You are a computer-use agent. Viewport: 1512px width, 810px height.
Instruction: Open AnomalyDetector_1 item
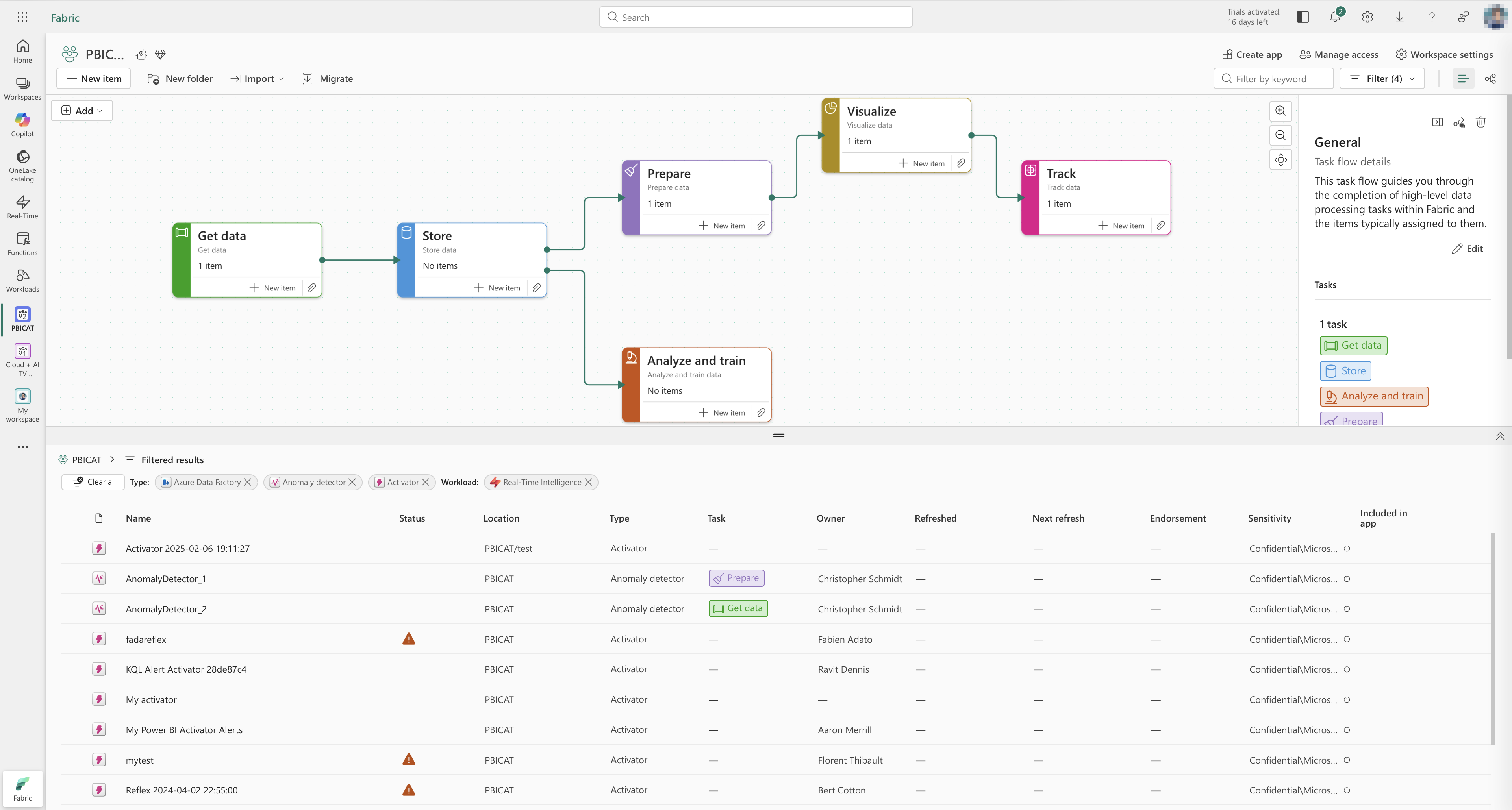(165, 579)
